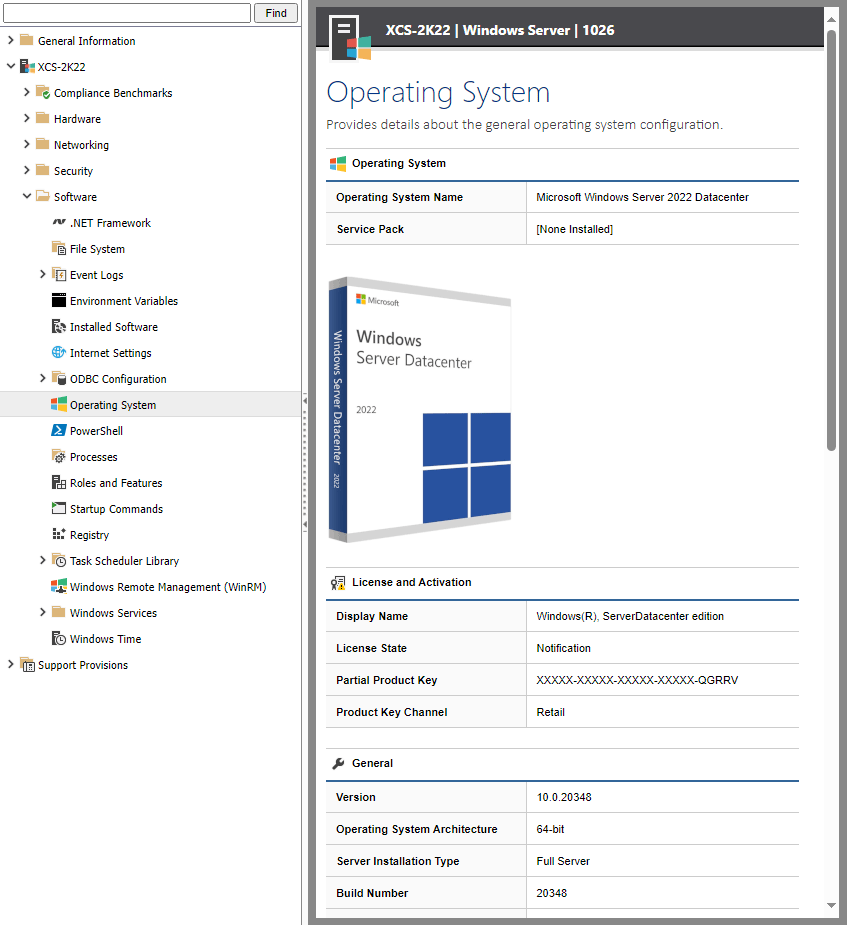847x925 pixels.
Task: Click the Task Scheduler Library clock icon
Action: pyautogui.click(x=59, y=560)
